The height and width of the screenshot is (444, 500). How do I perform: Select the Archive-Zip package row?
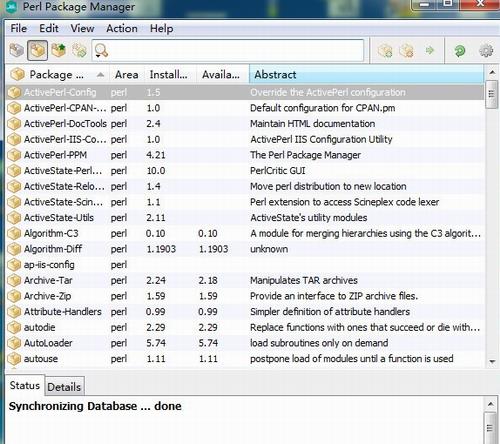point(245,296)
